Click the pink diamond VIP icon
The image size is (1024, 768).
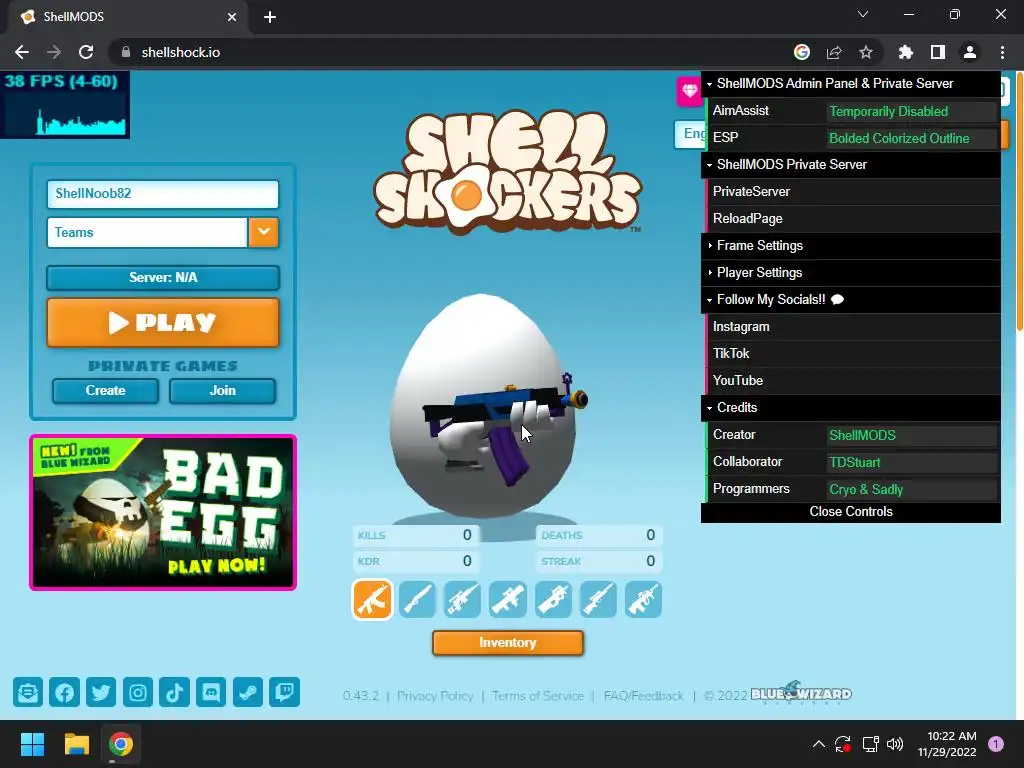coord(689,91)
